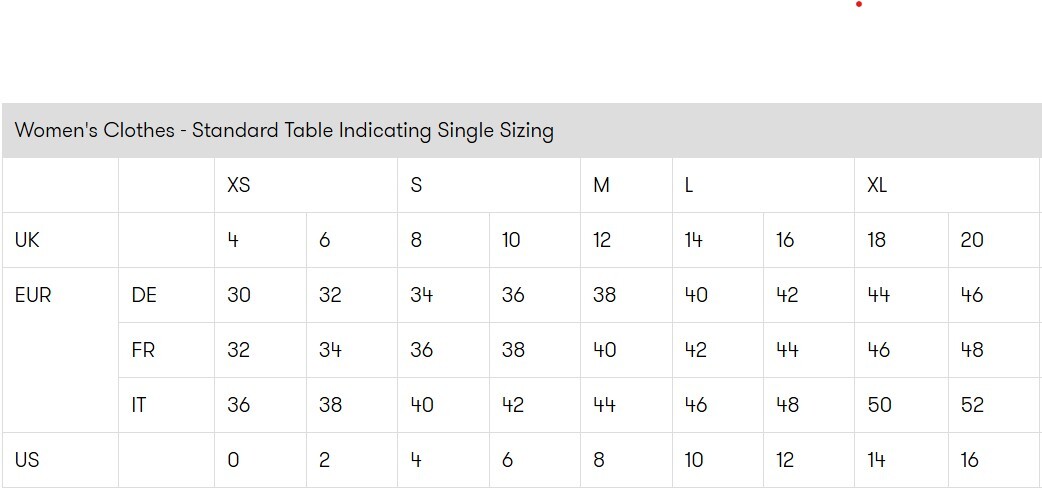
Task: Click the DE country sub-label
Action: click(x=144, y=295)
